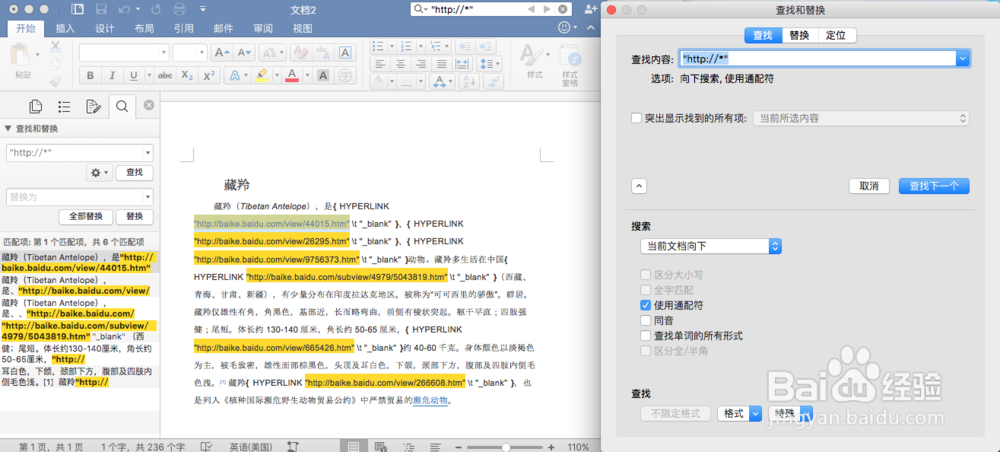The image size is (1000, 452).
Task: Toggle Underline formatting
Action: [133, 75]
